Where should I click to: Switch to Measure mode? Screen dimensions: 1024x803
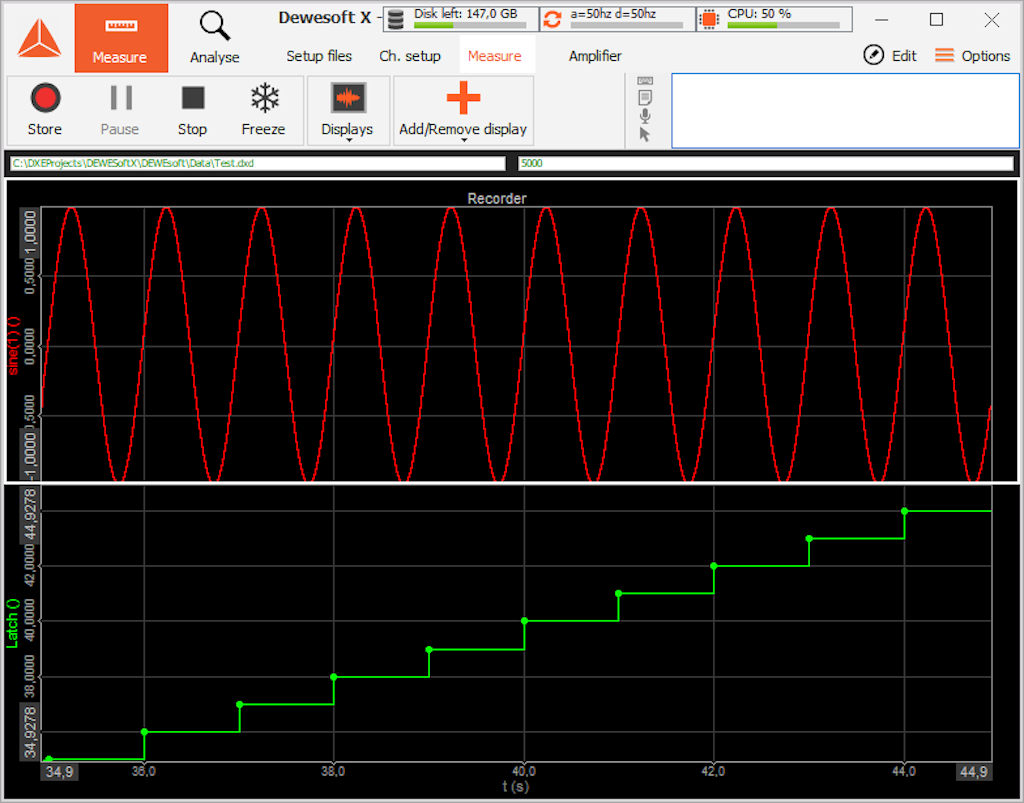(121, 38)
